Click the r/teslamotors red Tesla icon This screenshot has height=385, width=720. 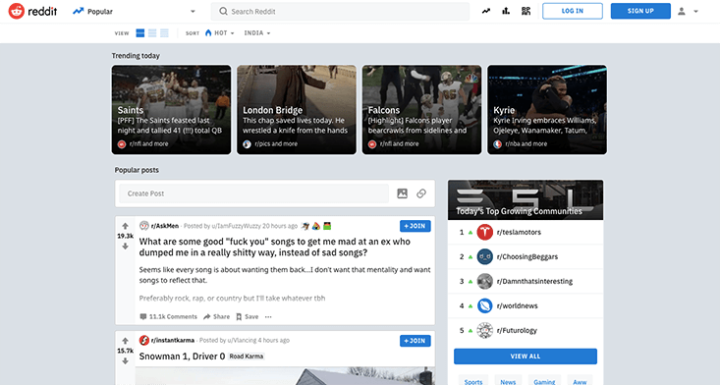(484, 232)
